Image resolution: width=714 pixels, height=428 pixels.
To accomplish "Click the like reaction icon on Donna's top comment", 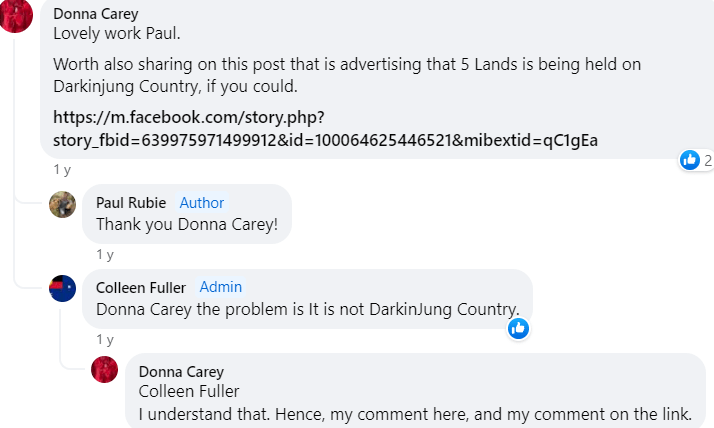I will [690, 160].
